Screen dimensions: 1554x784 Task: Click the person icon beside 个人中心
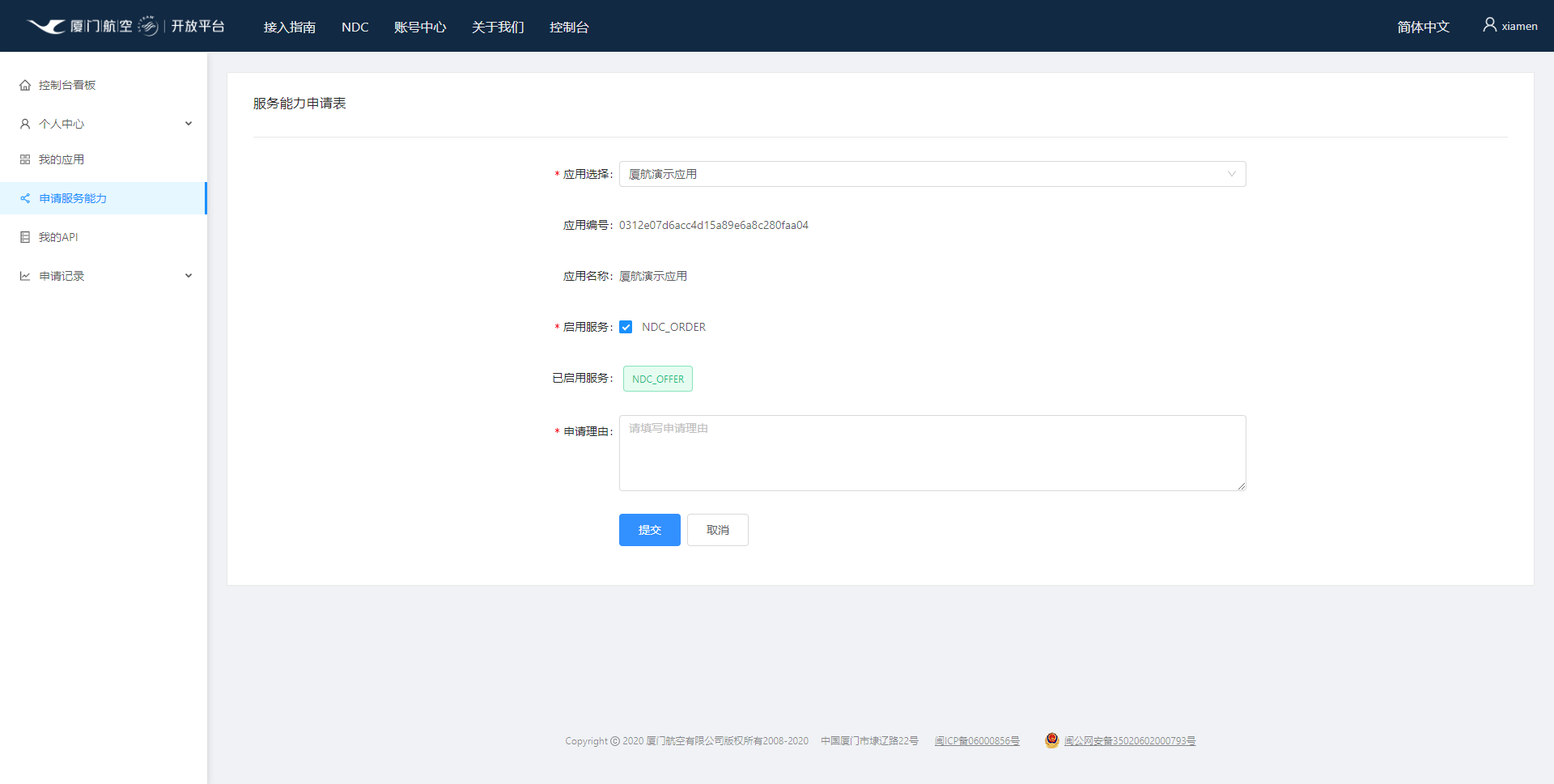[25, 124]
